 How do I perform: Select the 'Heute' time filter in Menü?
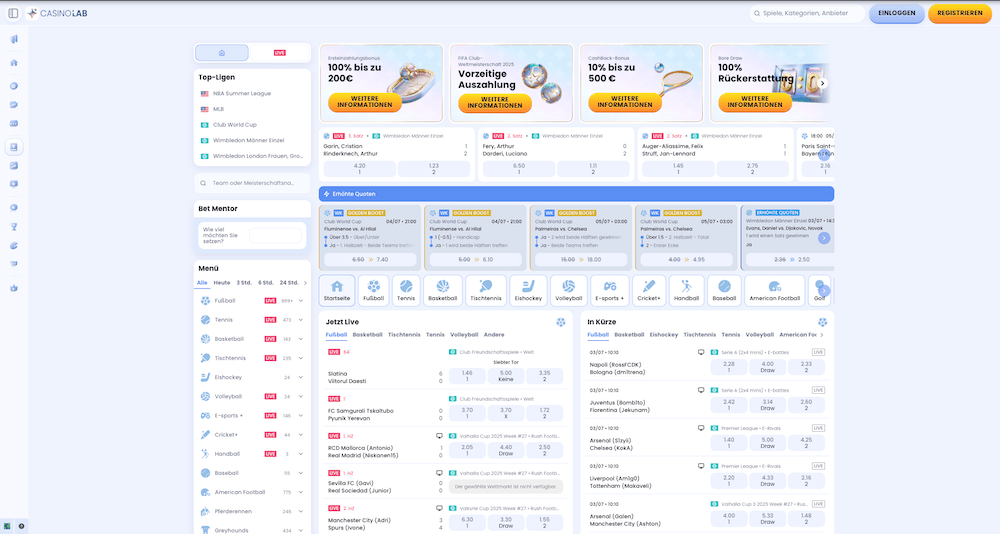pyautogui.click(x=221, y=283)
